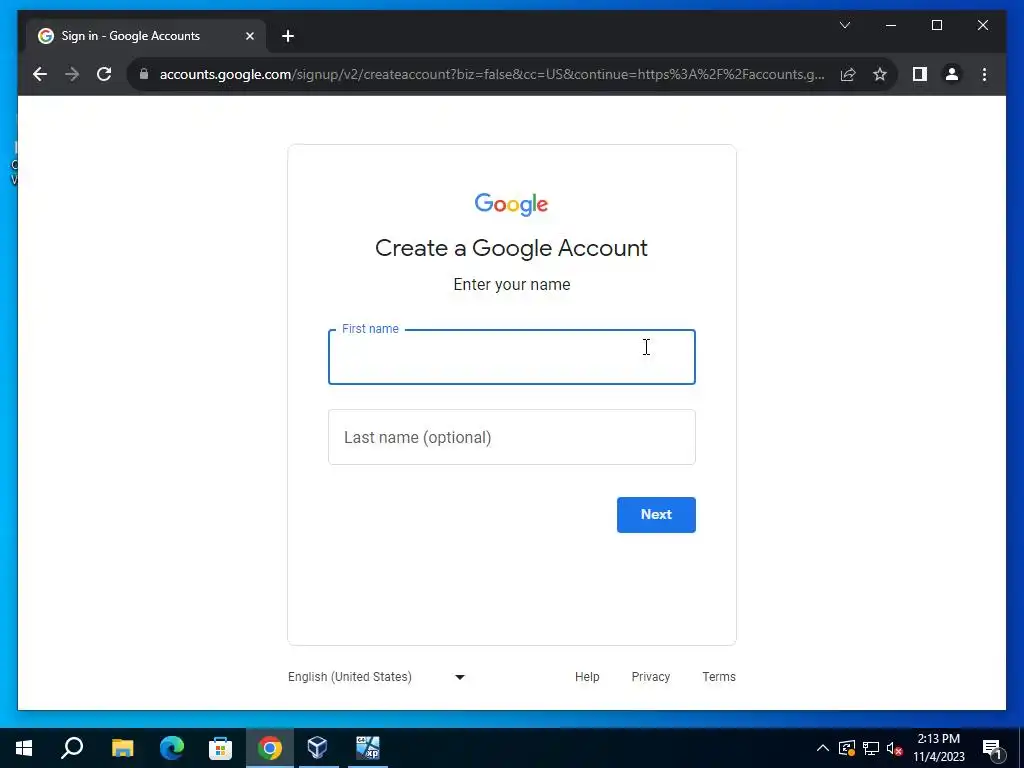Screen dimensions: 1024x768
Task: Open the tab search chevron
Action: [x=844, y=25]
